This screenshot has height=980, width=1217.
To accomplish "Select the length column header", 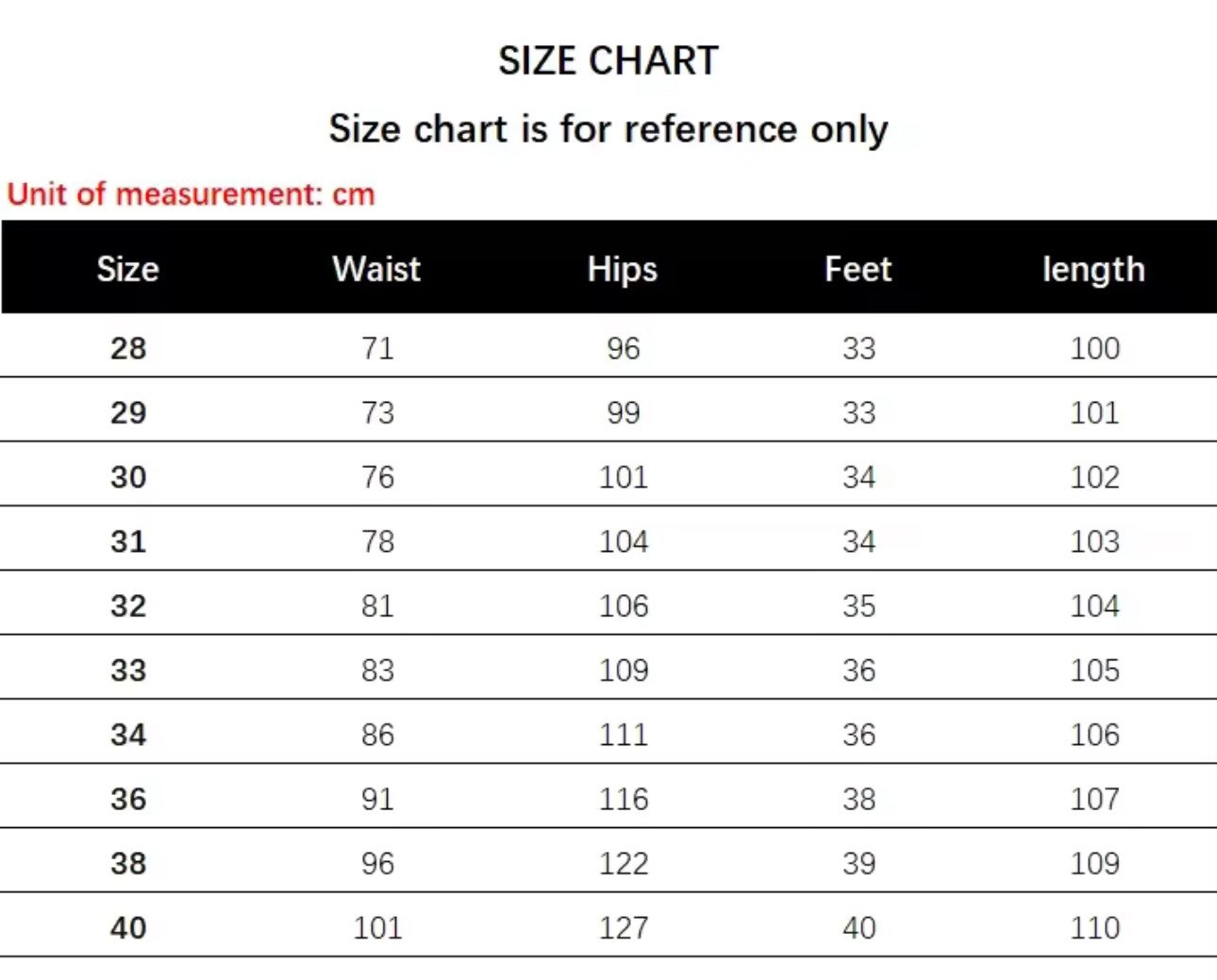I will click(1093, 270).
